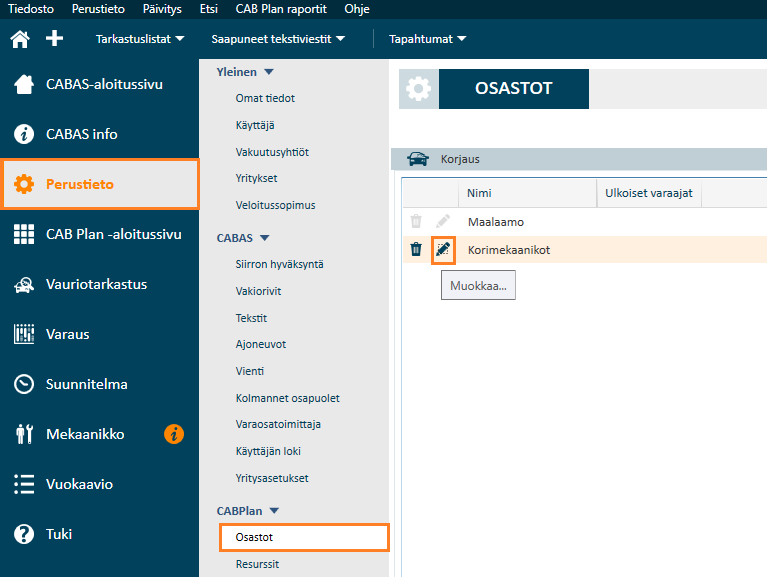The width and height of the screenshot is (767, 577).
Task: Open the Päivitys menu
Action: pos(162,9)
